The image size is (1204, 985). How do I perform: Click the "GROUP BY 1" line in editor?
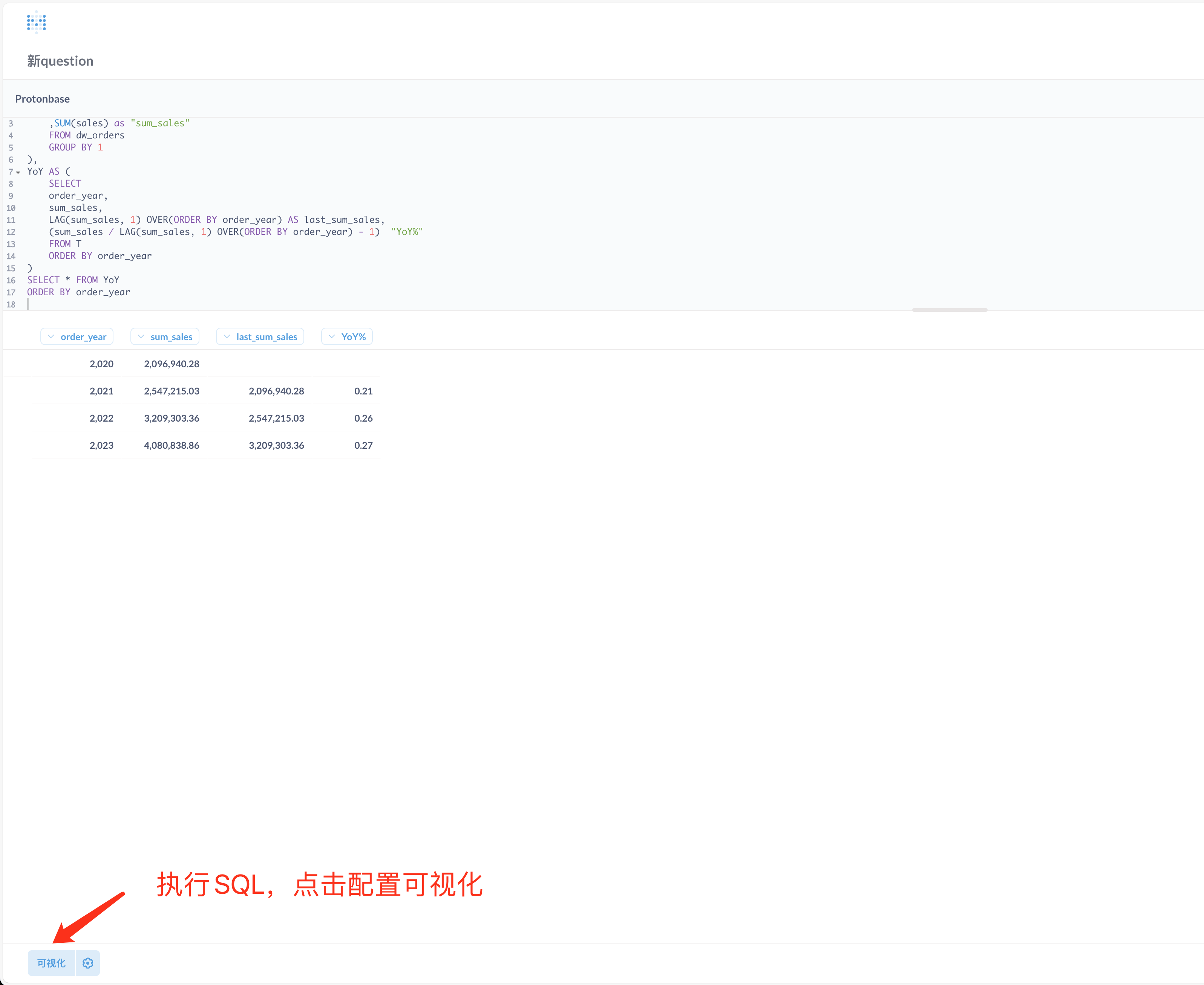click(76, 147)
